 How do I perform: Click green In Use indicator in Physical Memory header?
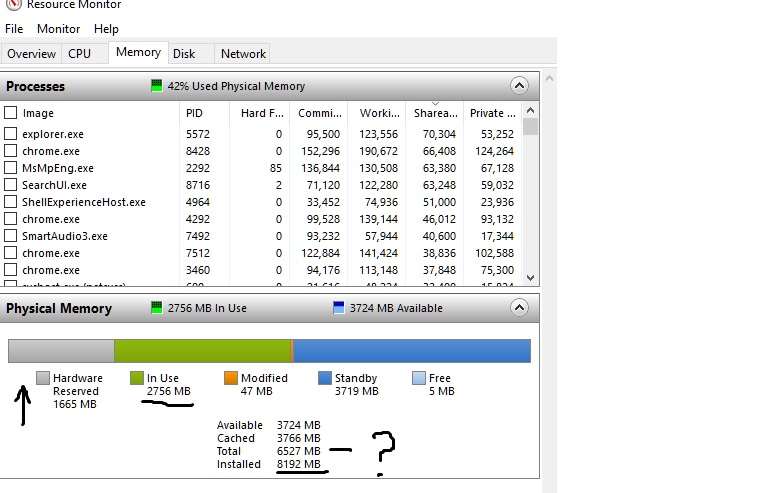pyautogui.click(x=156, y=308)
